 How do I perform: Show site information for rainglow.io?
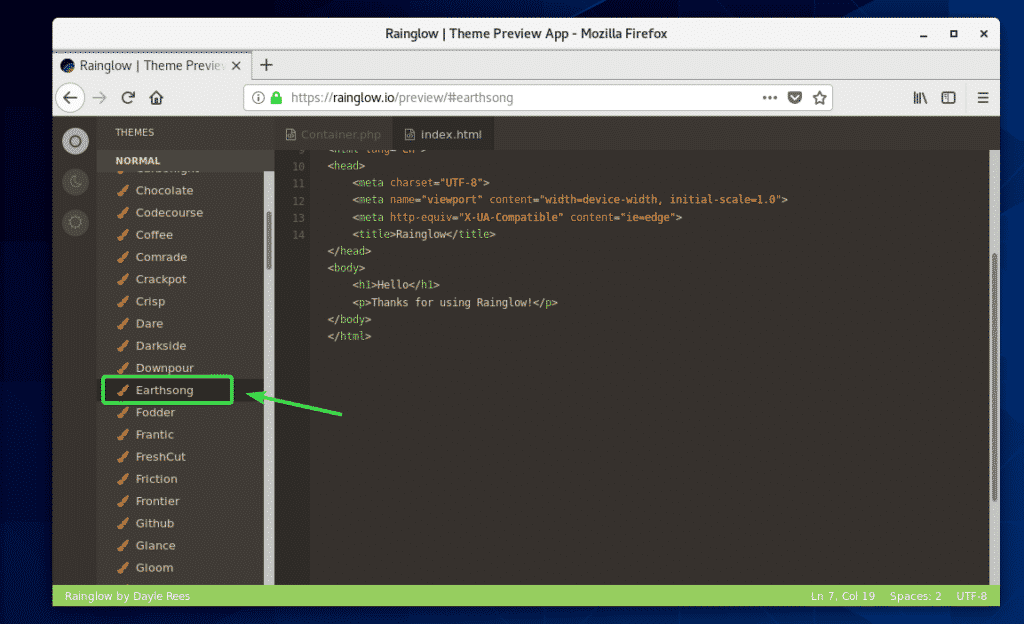pos(259,98)
